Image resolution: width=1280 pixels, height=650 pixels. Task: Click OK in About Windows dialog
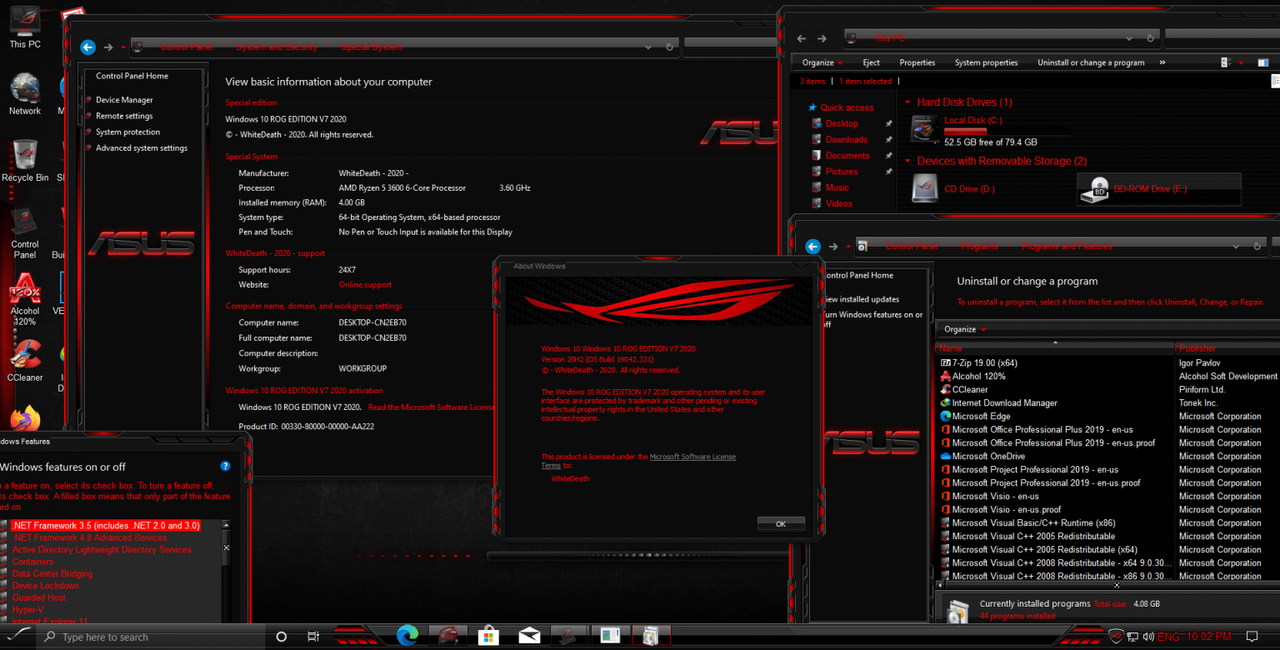[780, 523]
